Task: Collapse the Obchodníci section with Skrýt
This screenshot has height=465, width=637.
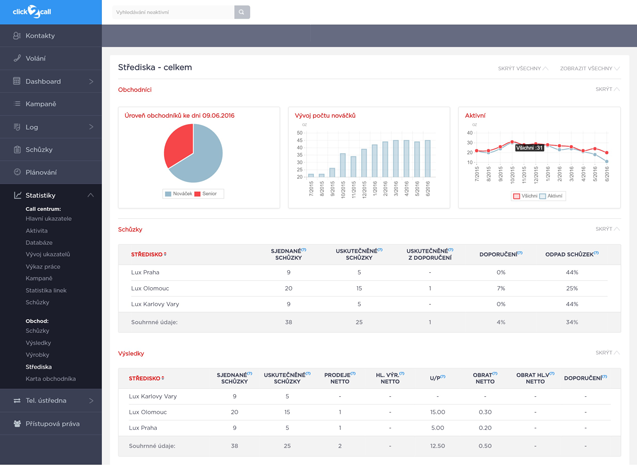Action: [x=606, y=89]
